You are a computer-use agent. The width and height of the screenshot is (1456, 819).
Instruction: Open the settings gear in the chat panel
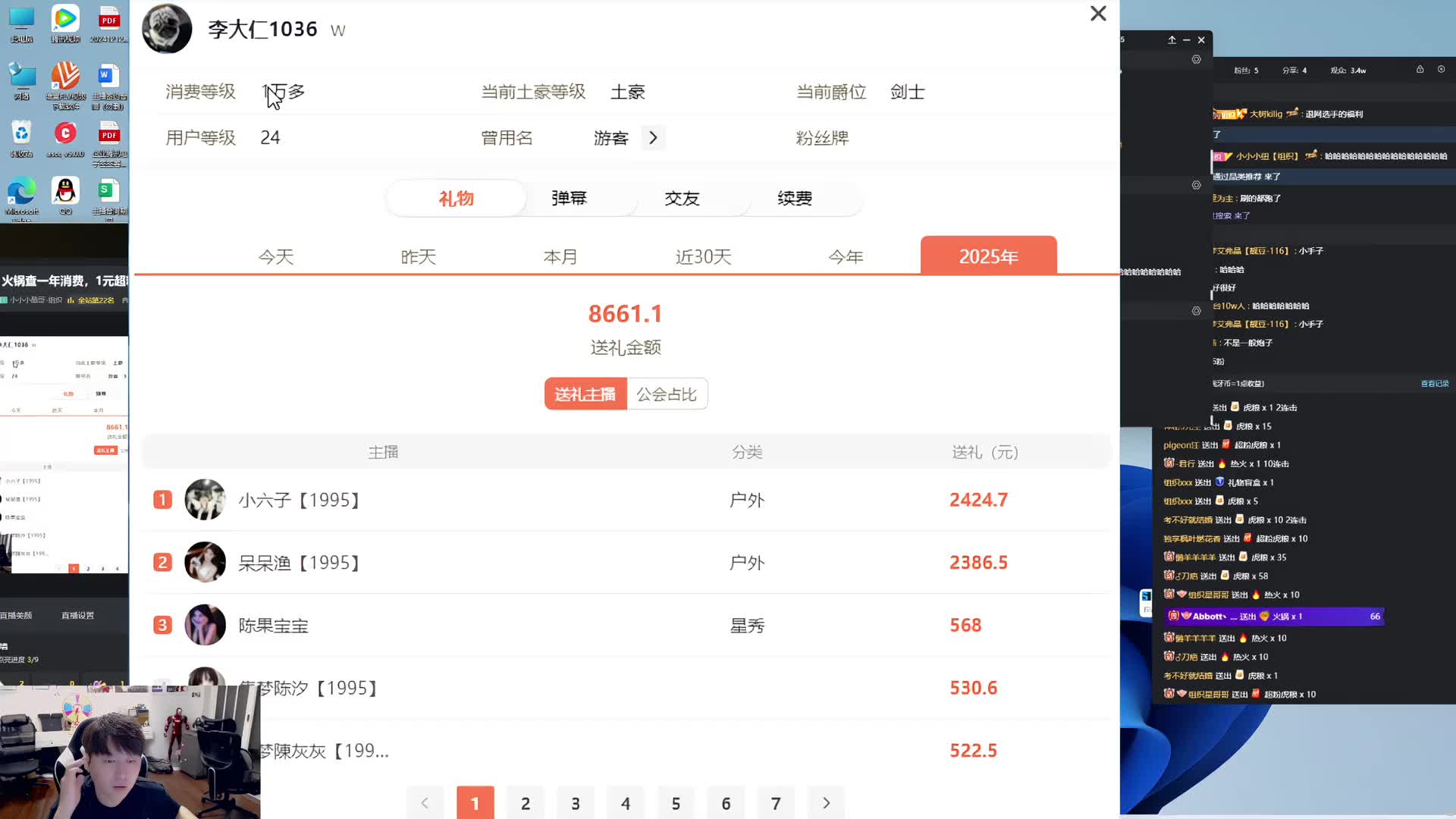(1197, 59)
